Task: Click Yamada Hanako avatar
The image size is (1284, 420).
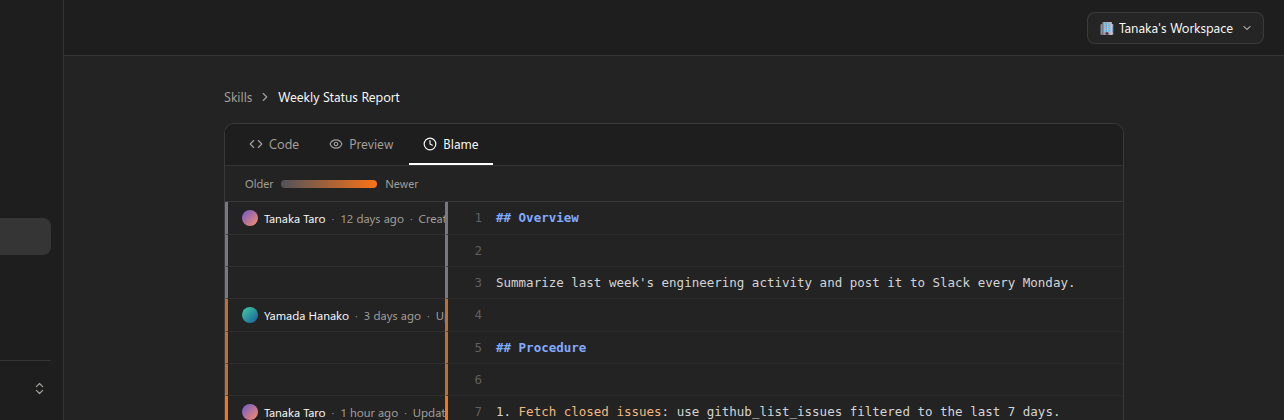Action: pos(250,315)
